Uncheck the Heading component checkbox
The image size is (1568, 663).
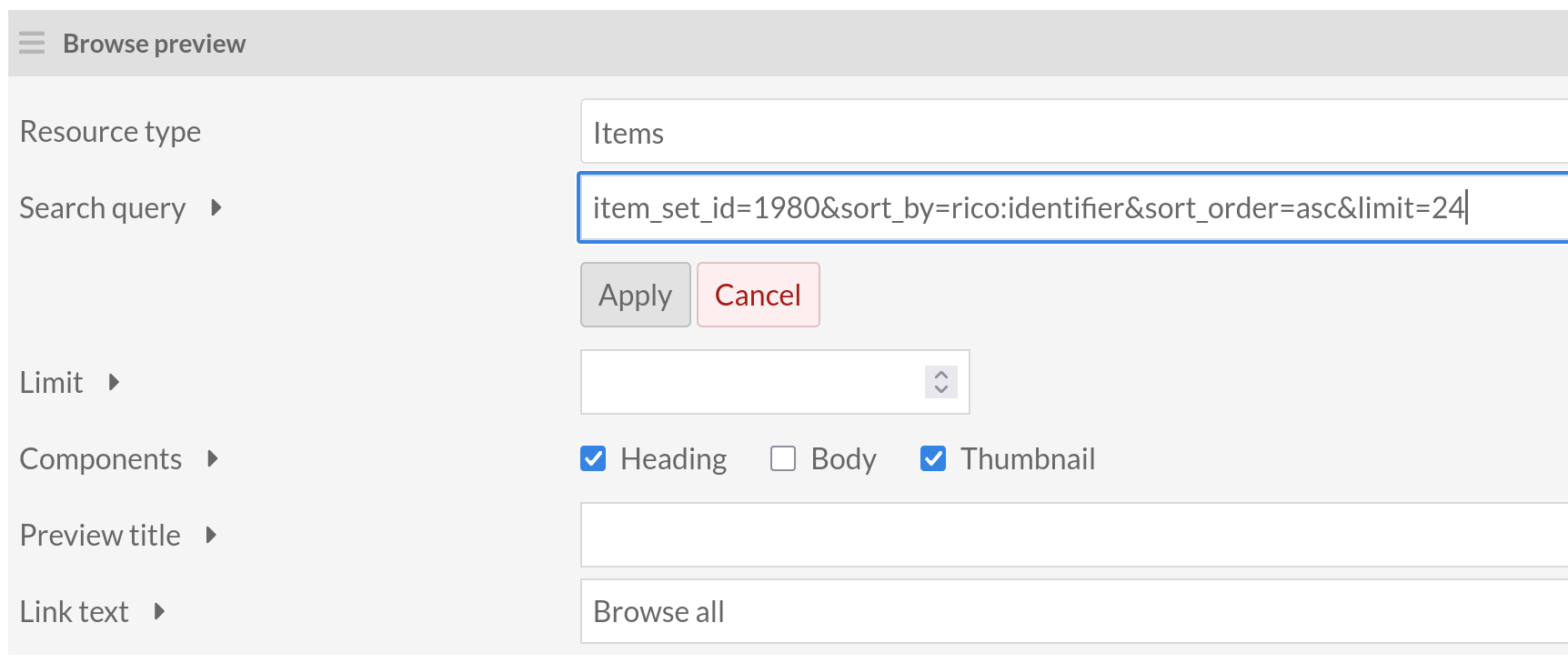click(x=593, y=458)
